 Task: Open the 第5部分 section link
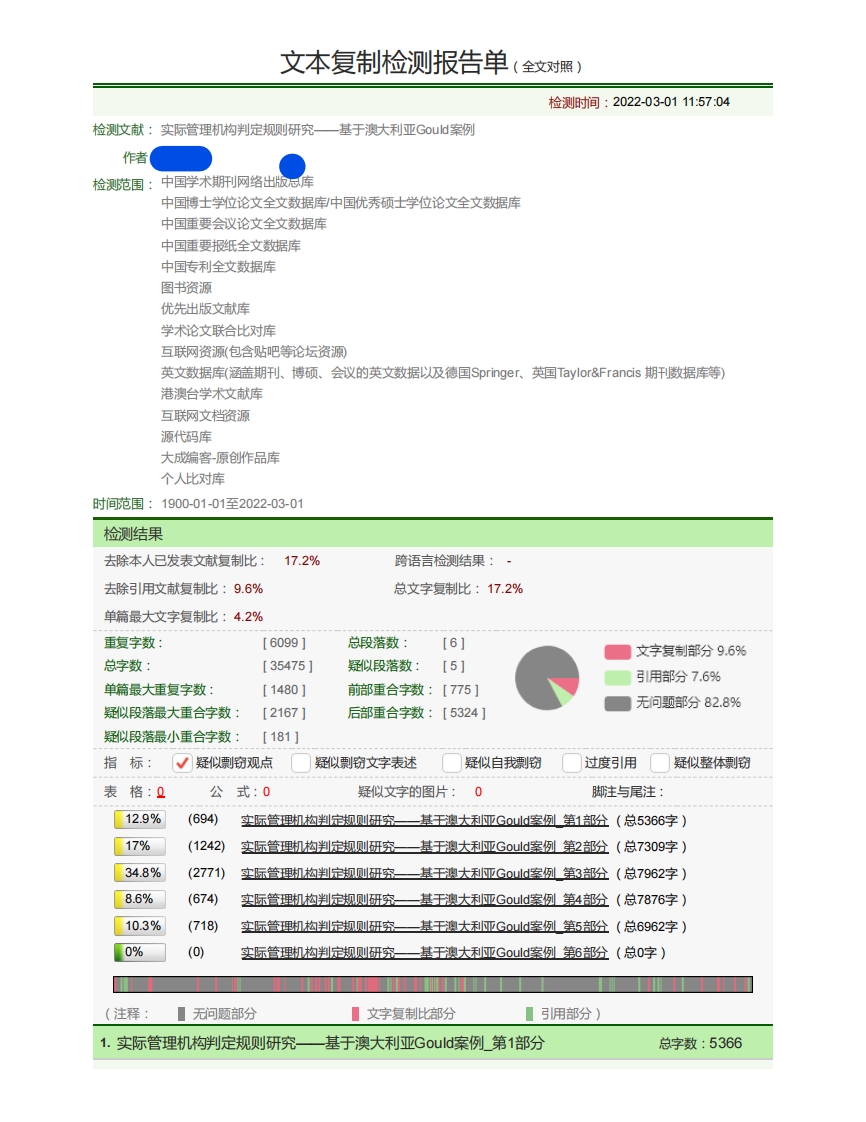coord(424,926)
